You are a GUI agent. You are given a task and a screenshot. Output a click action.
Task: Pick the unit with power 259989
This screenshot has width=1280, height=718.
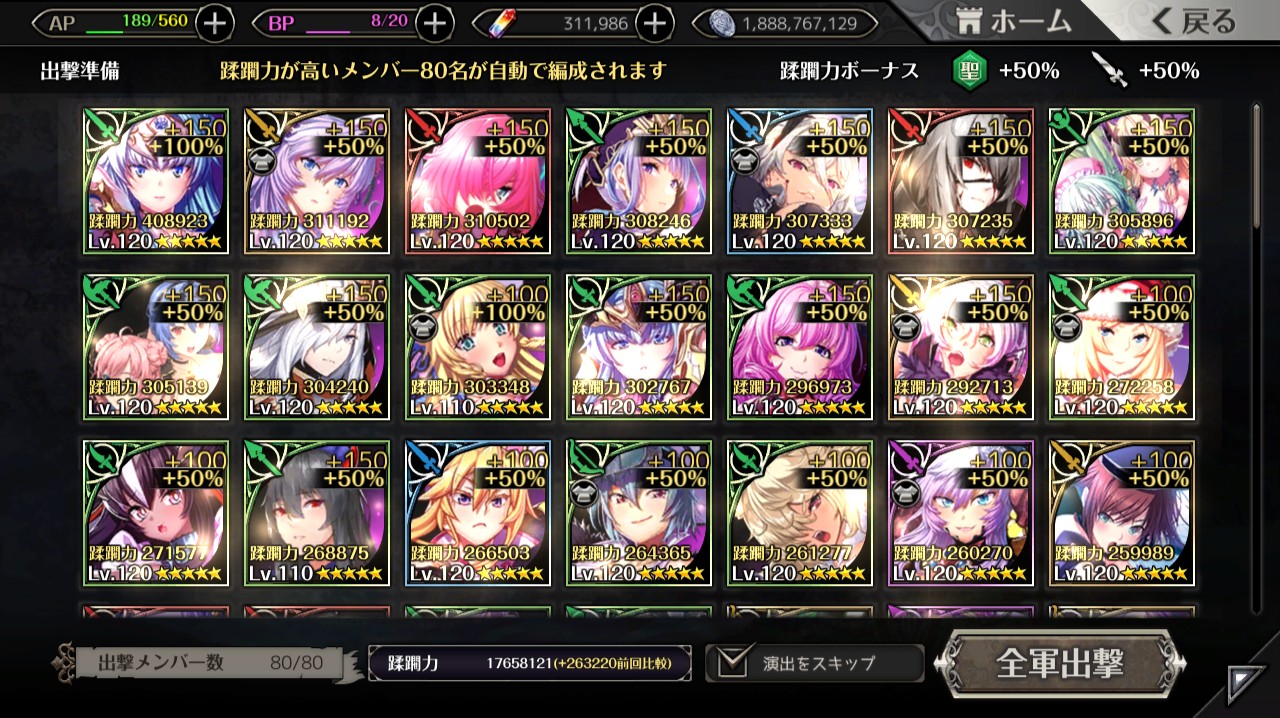click(1121, 513)
